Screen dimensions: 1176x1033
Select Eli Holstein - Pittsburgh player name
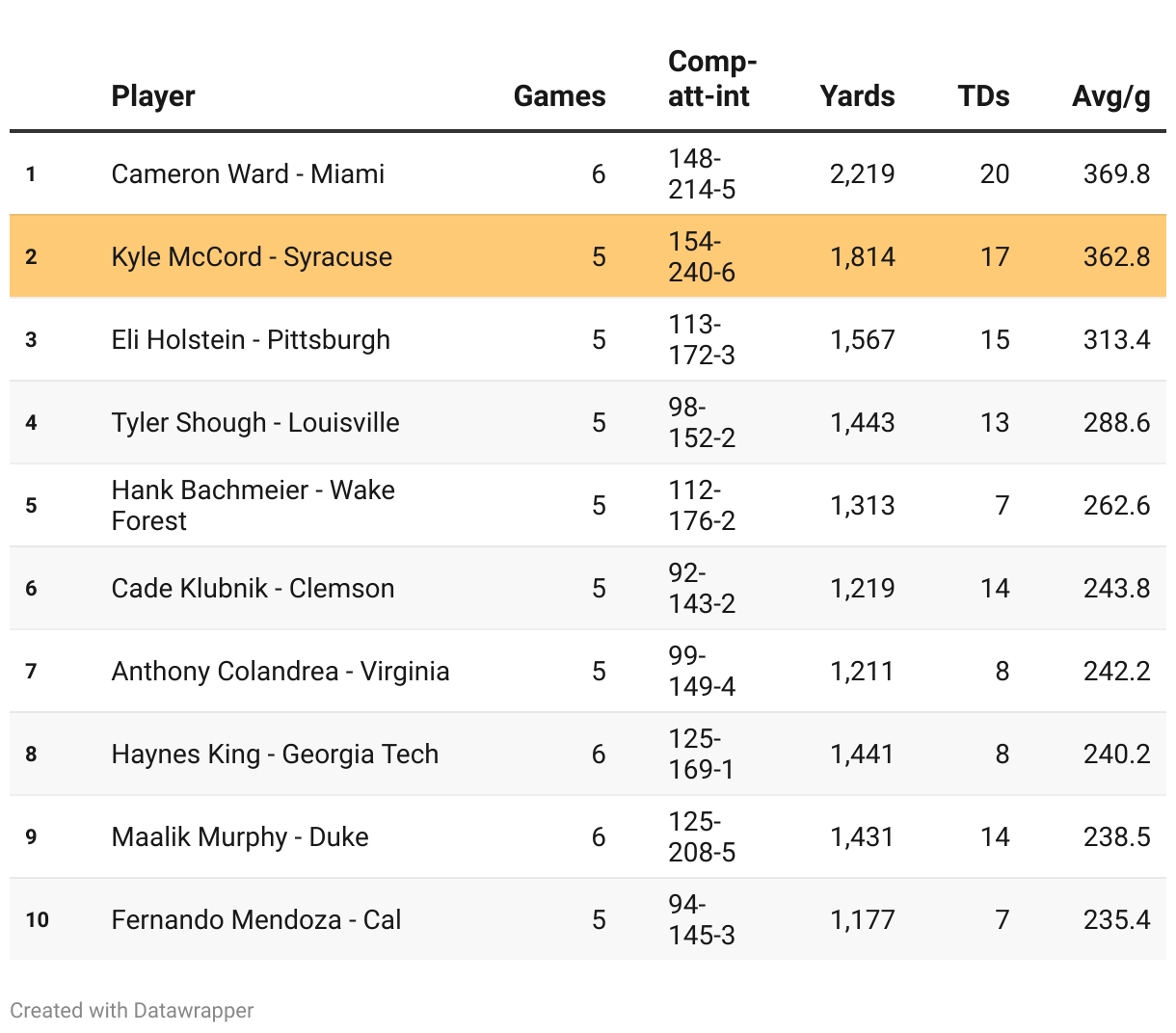pyautogui.click(x=251, y=340)
